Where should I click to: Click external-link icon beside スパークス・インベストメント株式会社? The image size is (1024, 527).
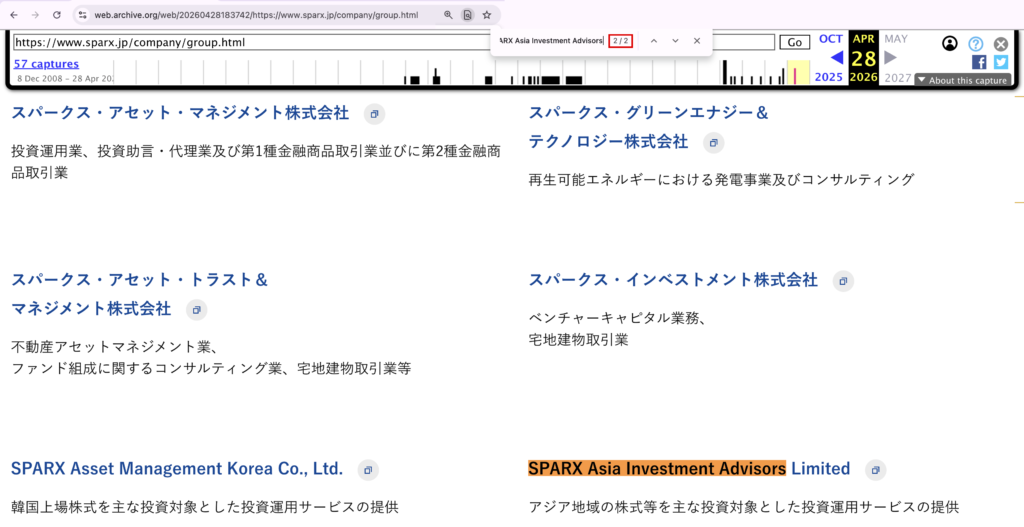843,281
